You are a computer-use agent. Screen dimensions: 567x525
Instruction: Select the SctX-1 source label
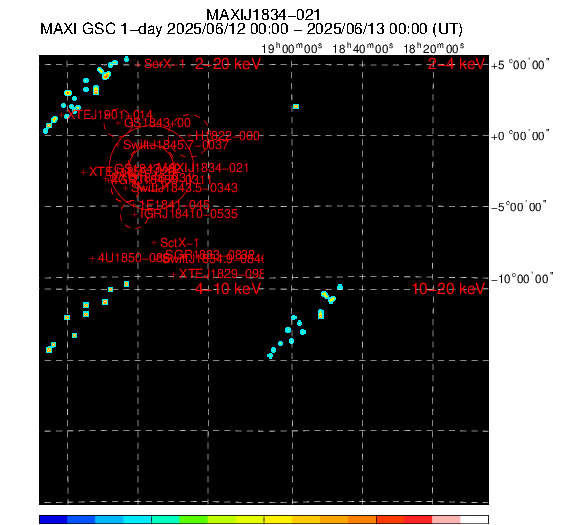click(x=179, y=242)
